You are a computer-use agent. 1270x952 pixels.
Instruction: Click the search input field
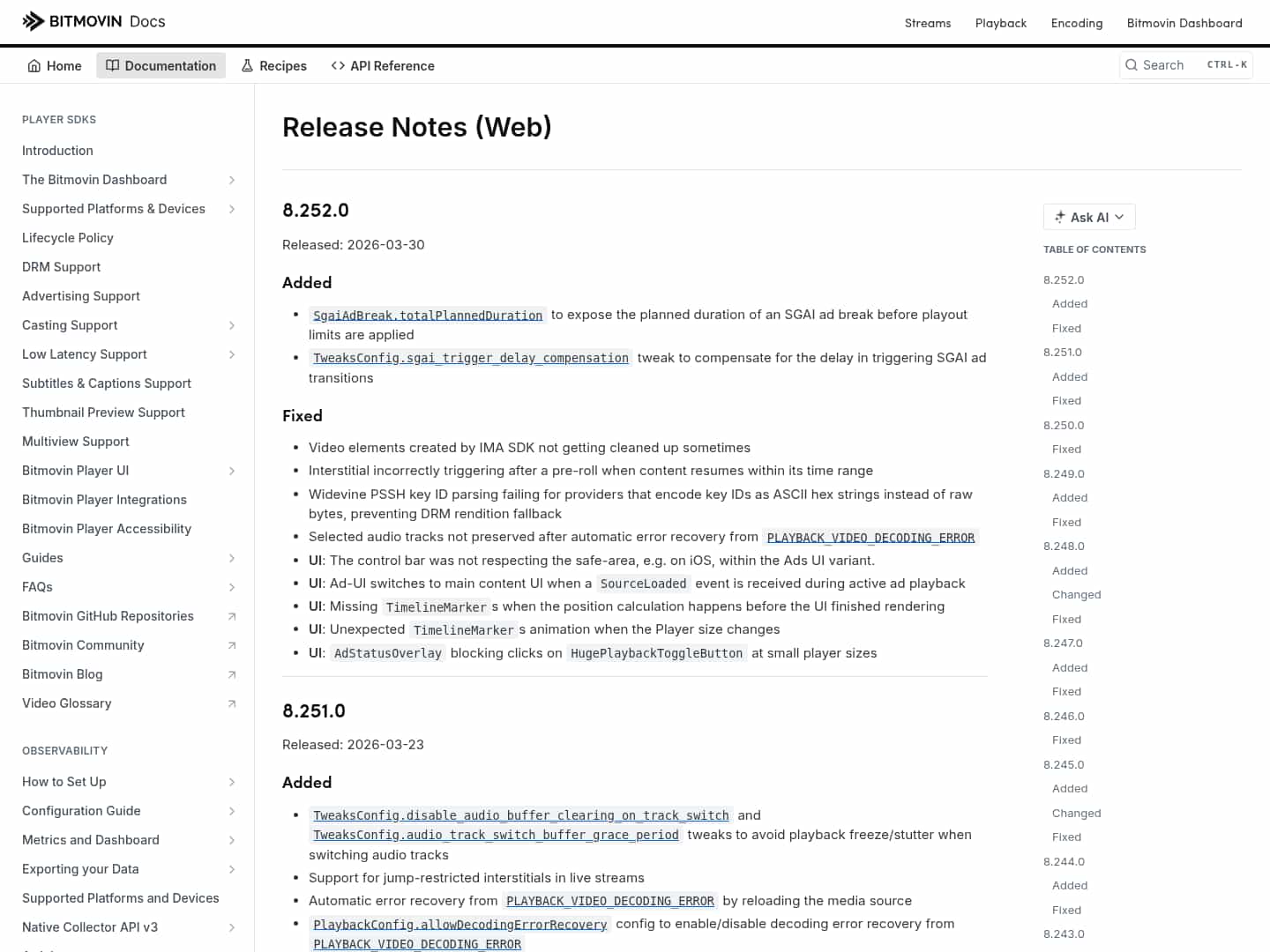pyautogui.click(x=1173, y=65)
